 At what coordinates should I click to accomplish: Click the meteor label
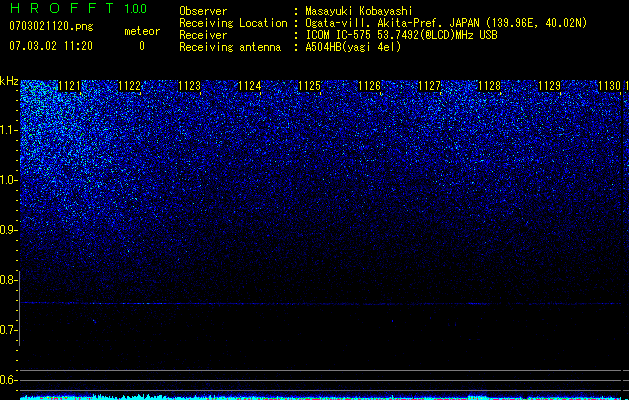pos(142,31)
